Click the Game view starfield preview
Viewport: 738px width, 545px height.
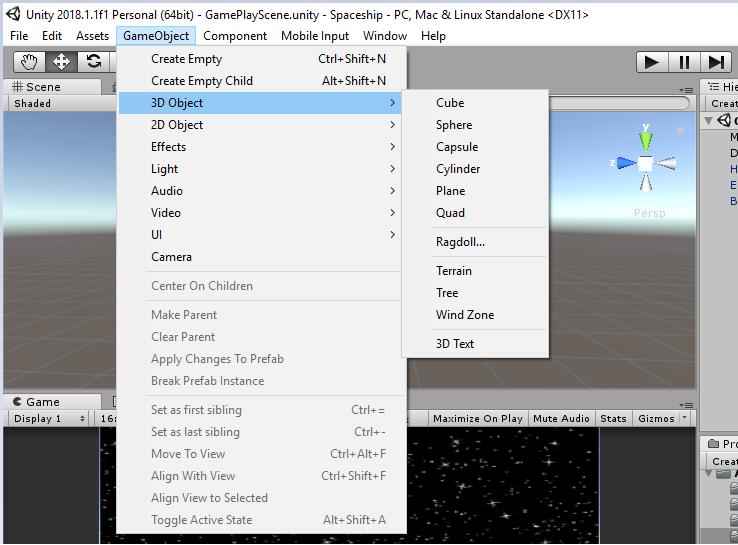pyautogui.click(x=504, y=485)
